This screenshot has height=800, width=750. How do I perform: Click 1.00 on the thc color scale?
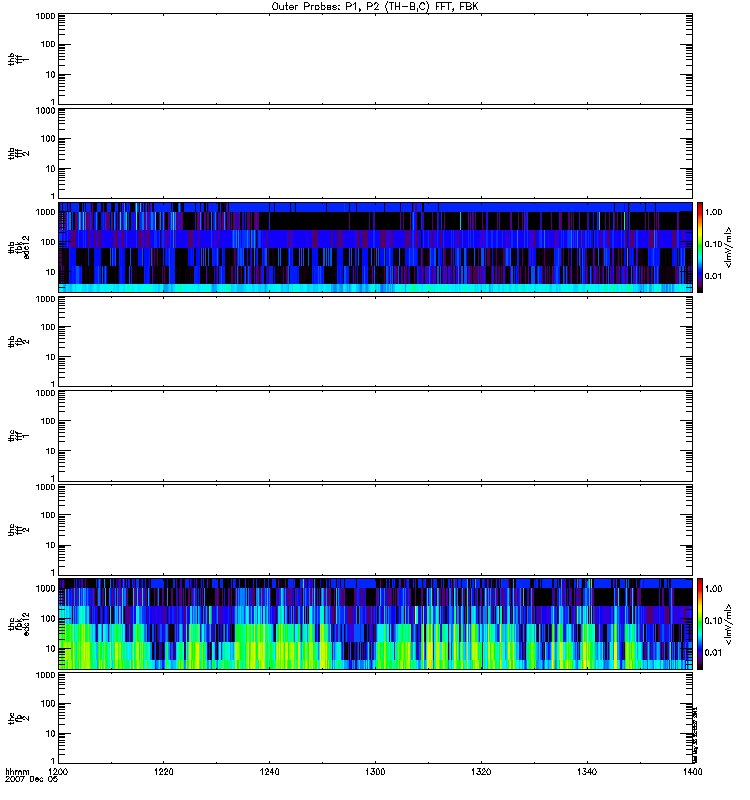[x=713, y=589]
